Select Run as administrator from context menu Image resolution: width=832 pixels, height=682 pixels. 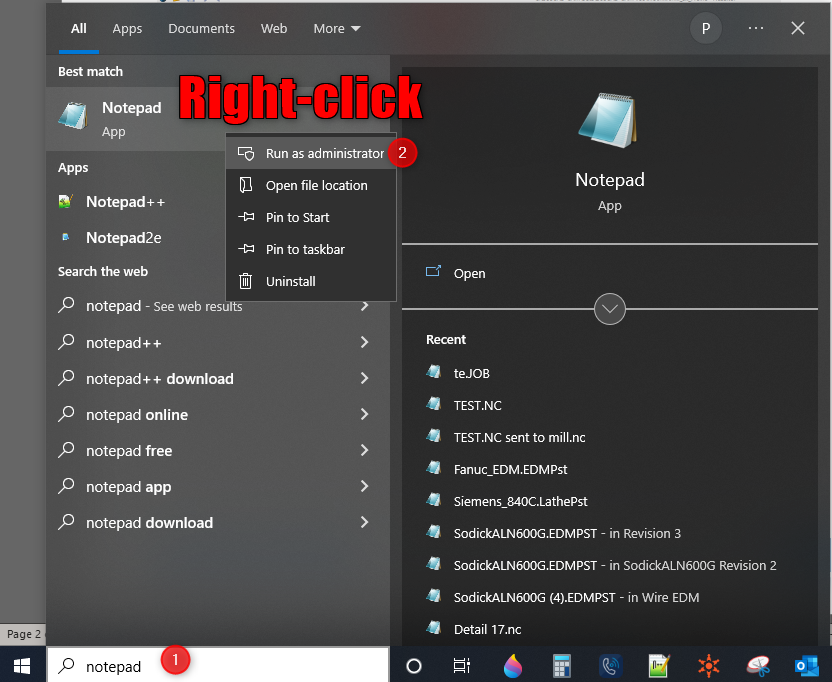click(323, 154)
